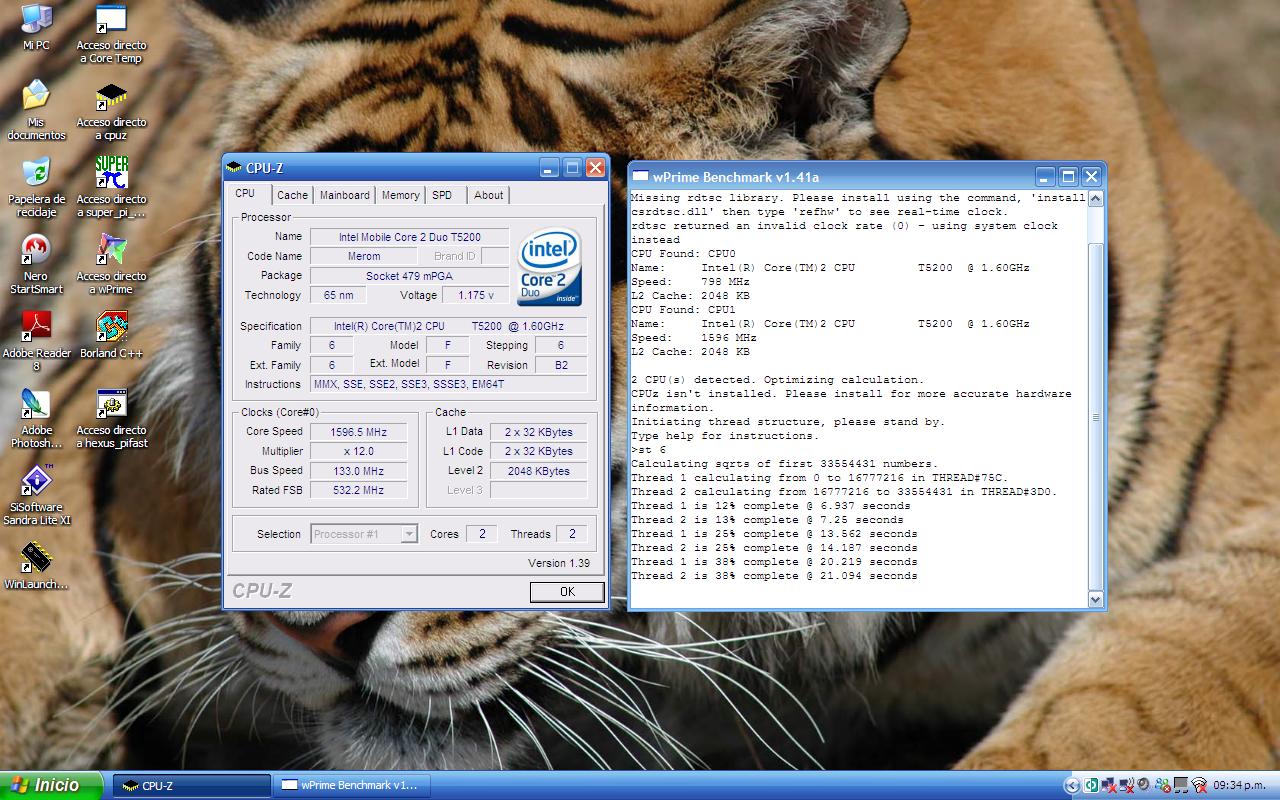
Task: Click the Package value Socket 479 mPGA
Action: [x=409, y=275]
